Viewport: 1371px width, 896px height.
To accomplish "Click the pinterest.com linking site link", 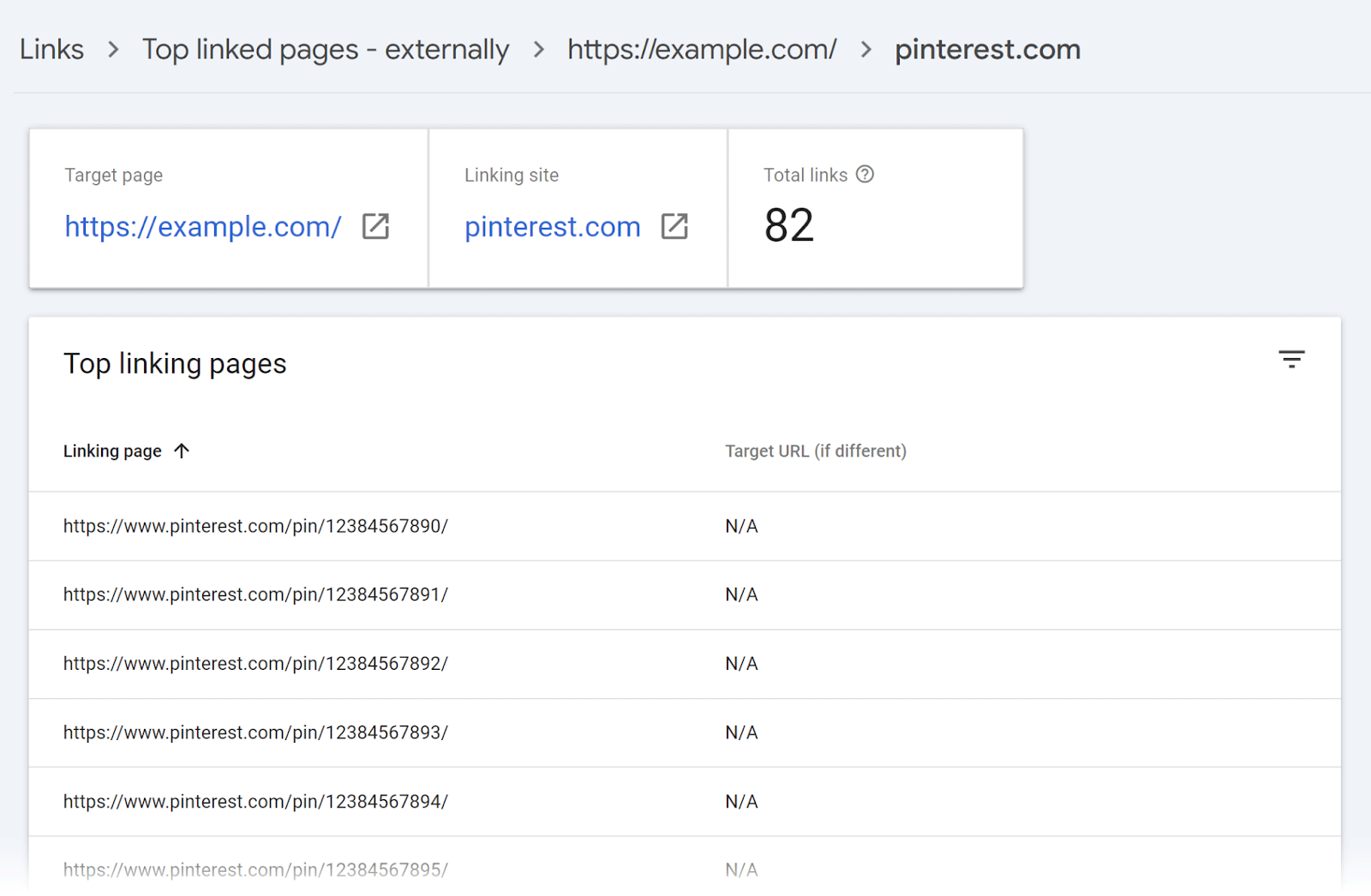I will 553,226.
